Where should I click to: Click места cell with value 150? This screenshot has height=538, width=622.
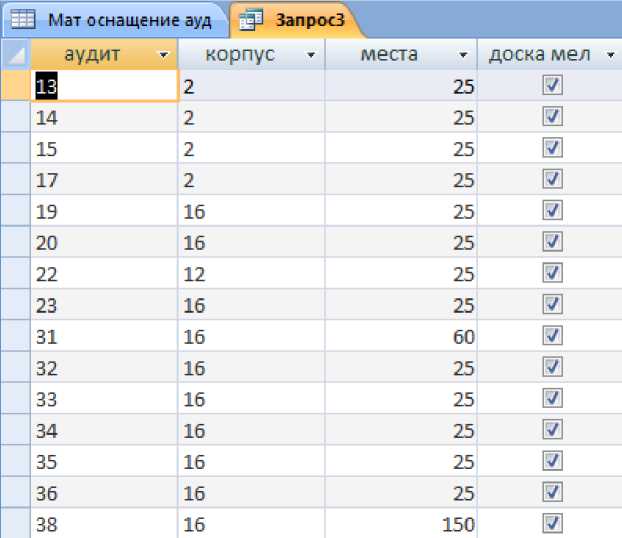point(401,524)
